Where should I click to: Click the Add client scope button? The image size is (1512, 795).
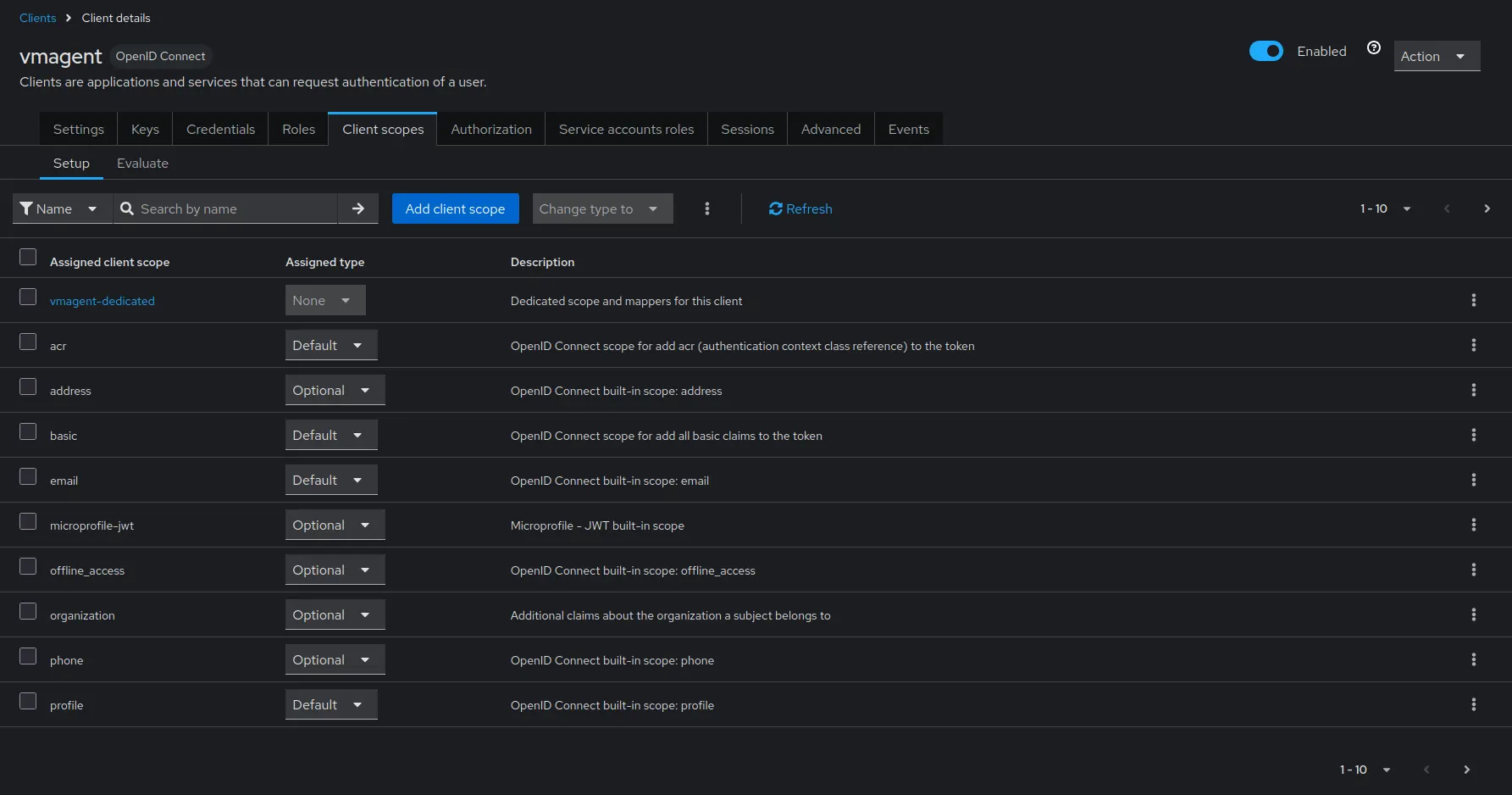click(455, 208)
